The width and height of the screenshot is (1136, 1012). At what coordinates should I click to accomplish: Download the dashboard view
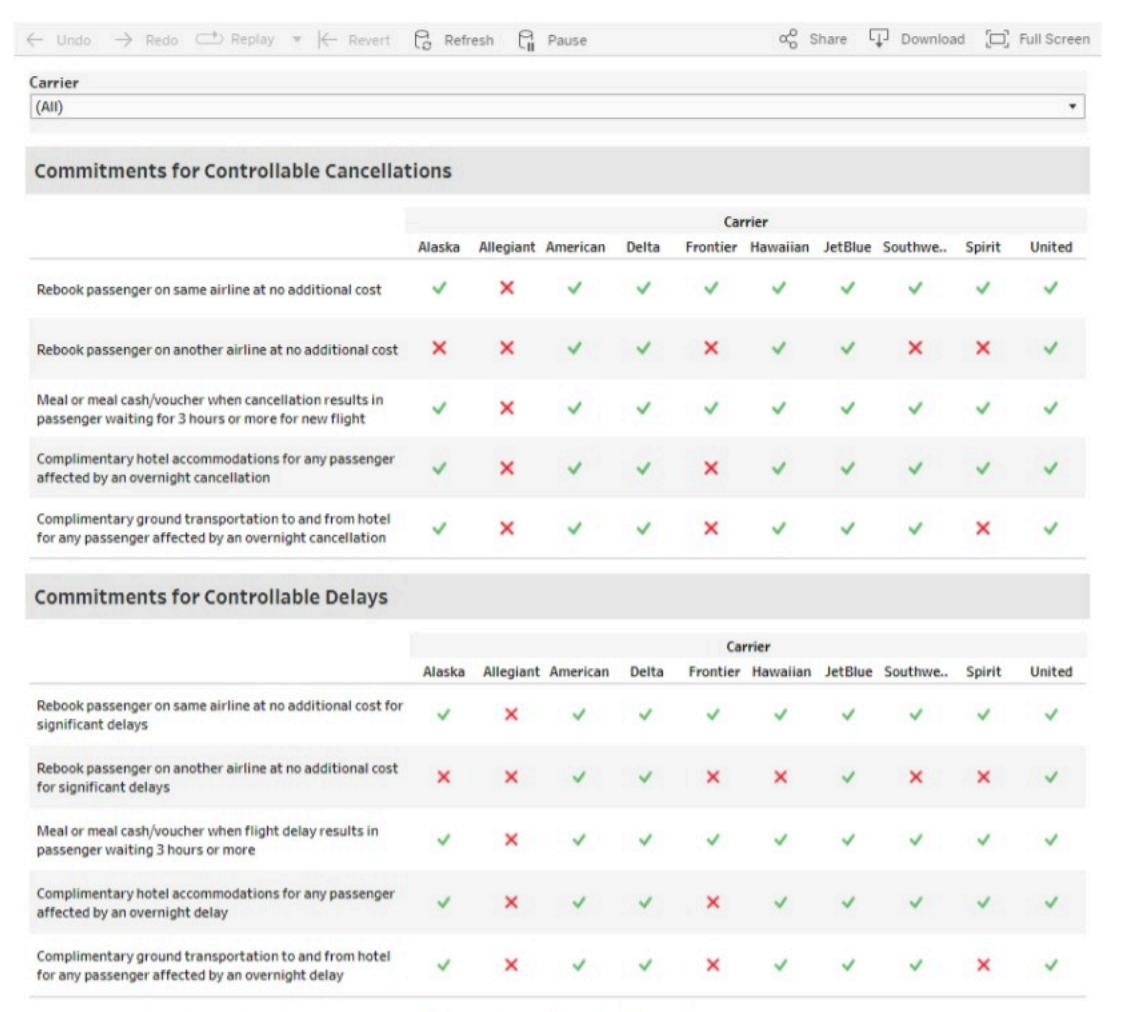pyautogui.click(x=917, y=40)
